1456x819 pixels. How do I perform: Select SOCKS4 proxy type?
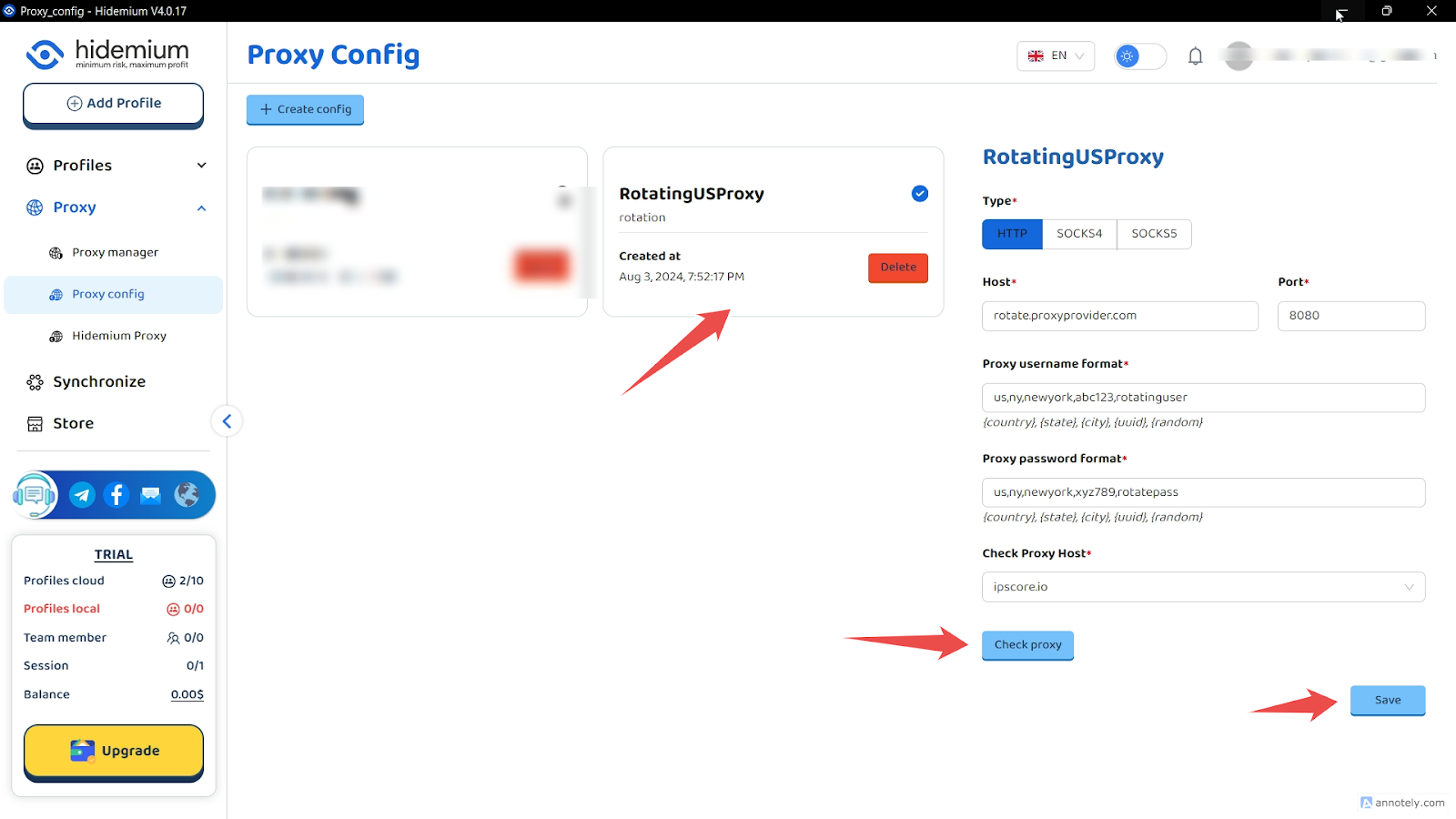pyautogui.click(x=1079, y=234)
